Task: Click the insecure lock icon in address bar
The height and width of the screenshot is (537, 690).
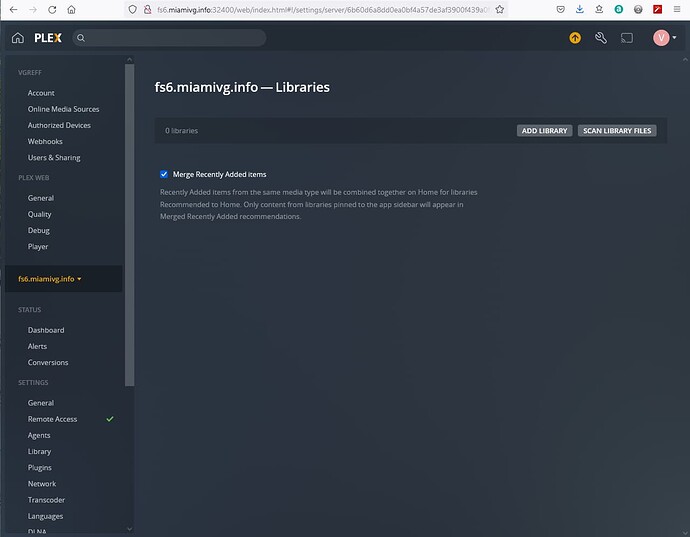Action: coord(147,9)
